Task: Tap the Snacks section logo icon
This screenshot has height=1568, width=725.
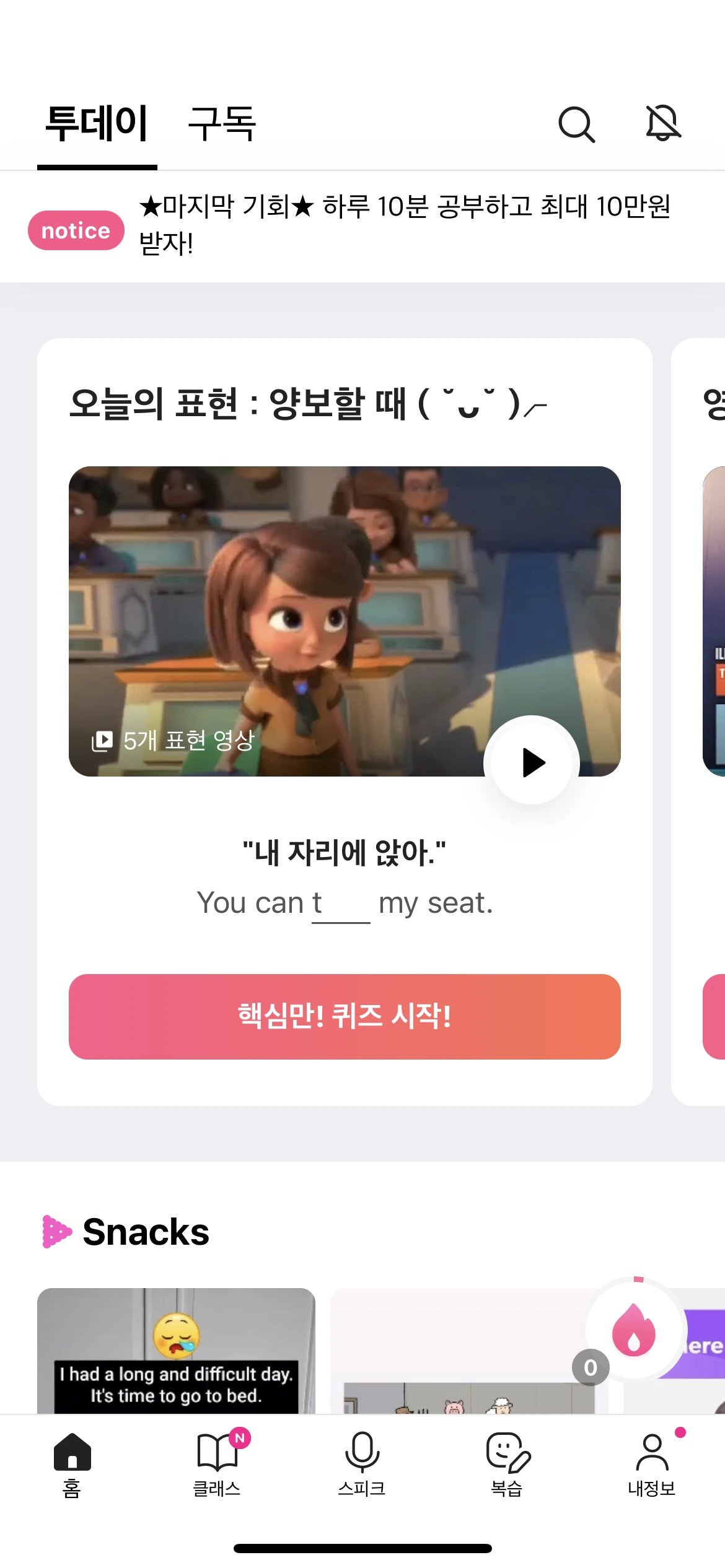Action: [56, 1232]
